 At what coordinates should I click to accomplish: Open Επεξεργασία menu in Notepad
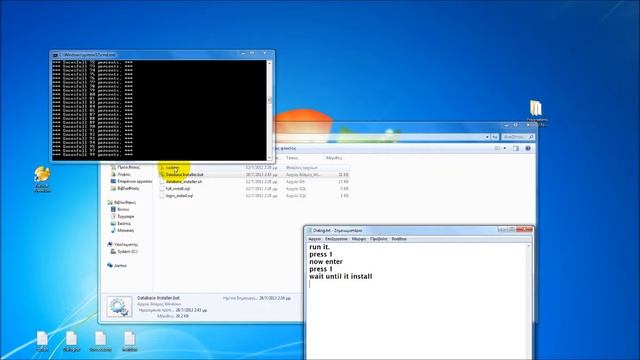coord(336,239)
